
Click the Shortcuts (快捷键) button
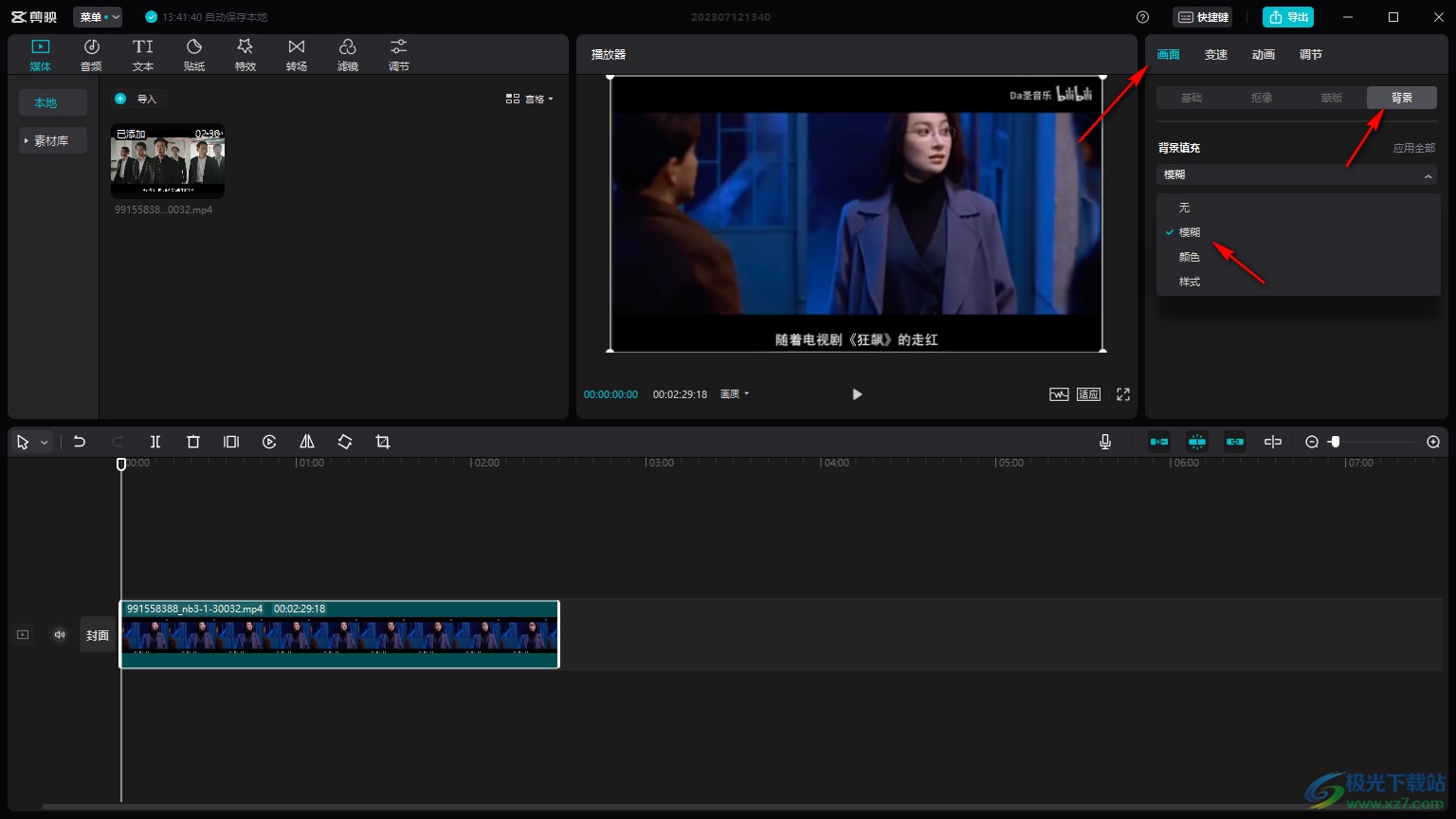coord(1203,17)
